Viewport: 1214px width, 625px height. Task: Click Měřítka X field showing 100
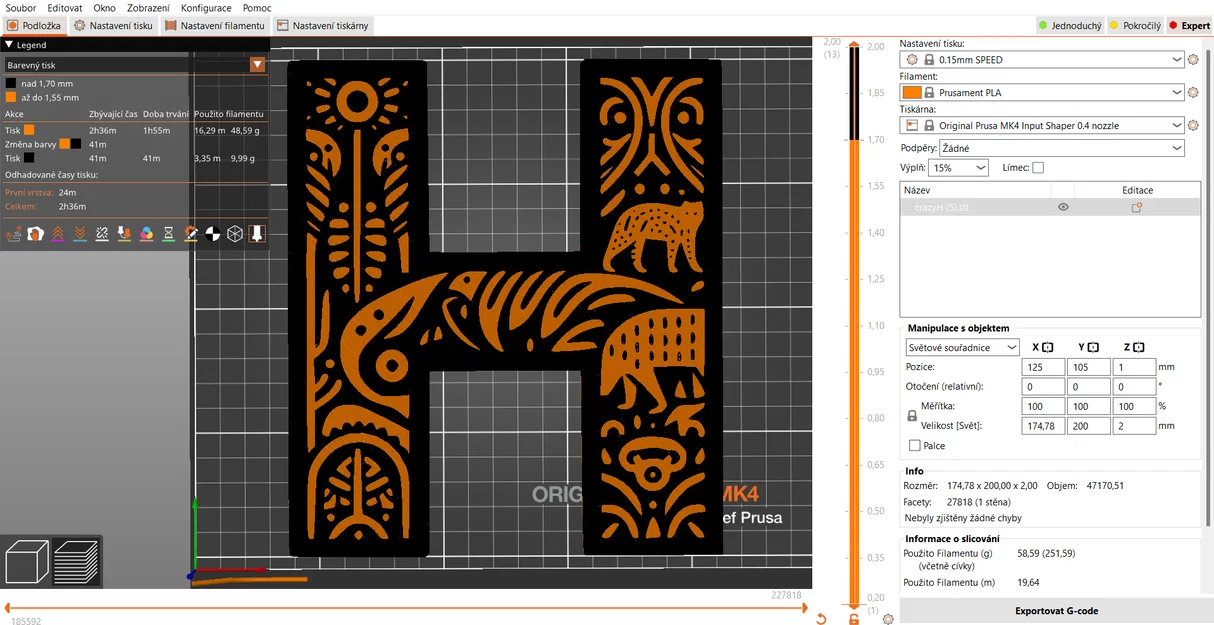pos(1044,406)
